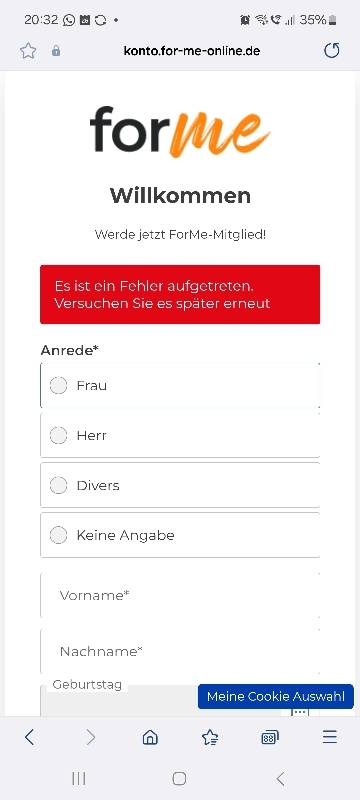
Task: Select the Divers radio option
Action: pyautogui.click(x=180, y=485)
